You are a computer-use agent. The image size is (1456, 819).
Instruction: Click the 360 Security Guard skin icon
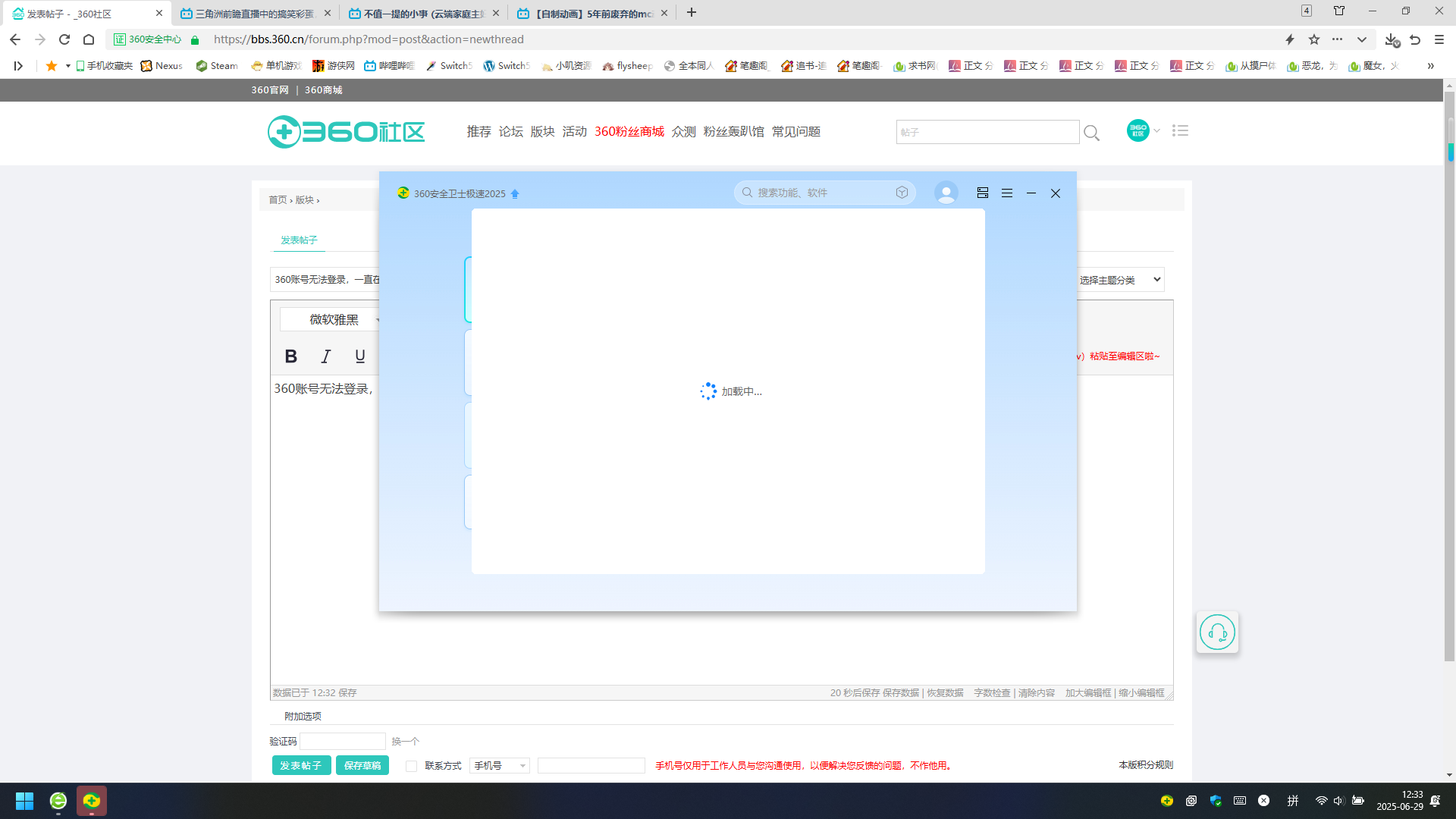tap(983, 193)
